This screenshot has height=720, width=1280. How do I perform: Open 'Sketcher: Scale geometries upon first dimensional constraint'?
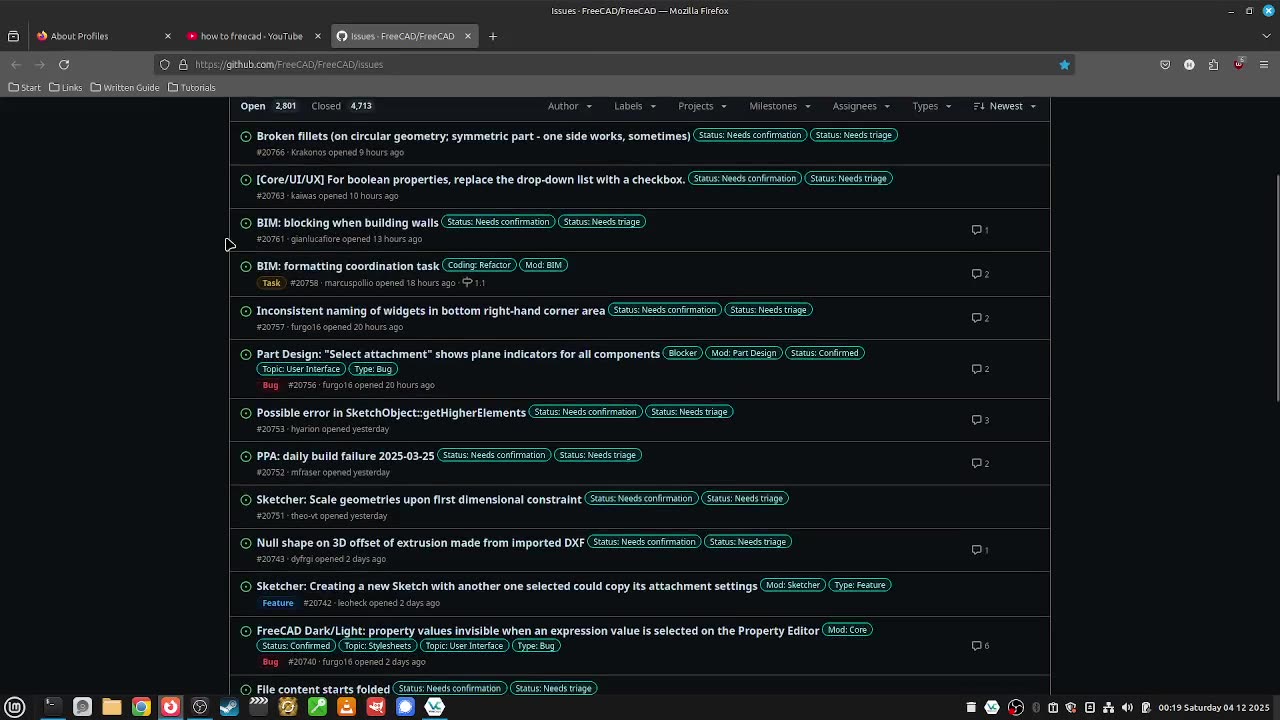[x=418, y=499]
